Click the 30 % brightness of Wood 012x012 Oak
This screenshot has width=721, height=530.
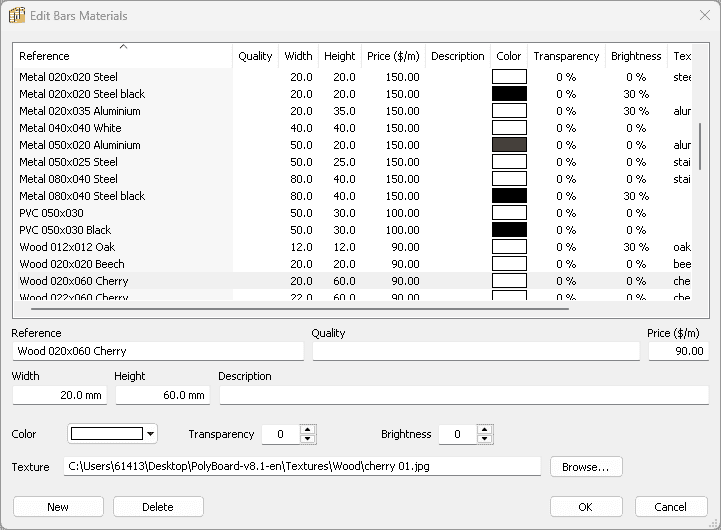pos(636,247)
